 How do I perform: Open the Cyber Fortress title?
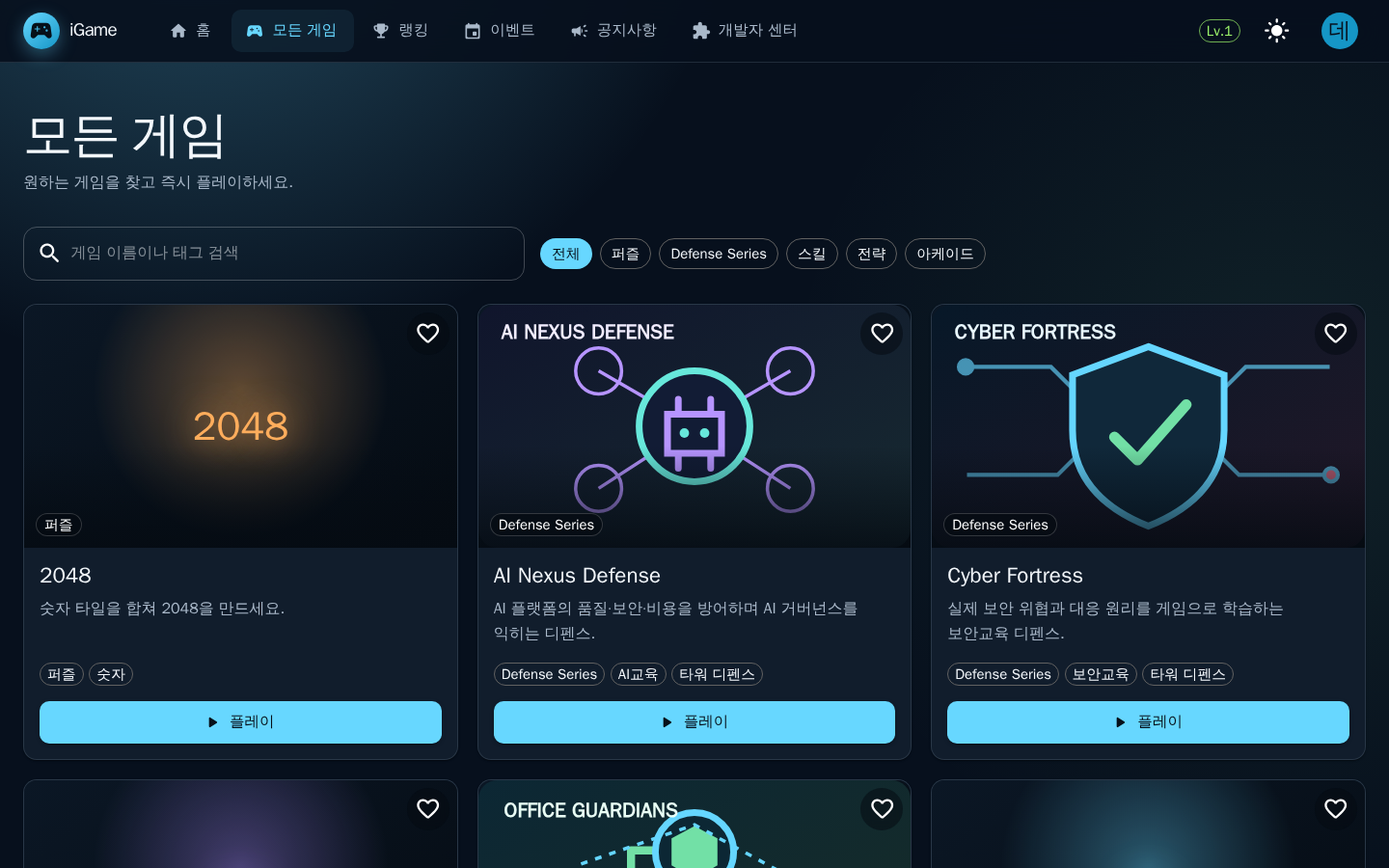pyautogui.click(x=1015, y=576)
